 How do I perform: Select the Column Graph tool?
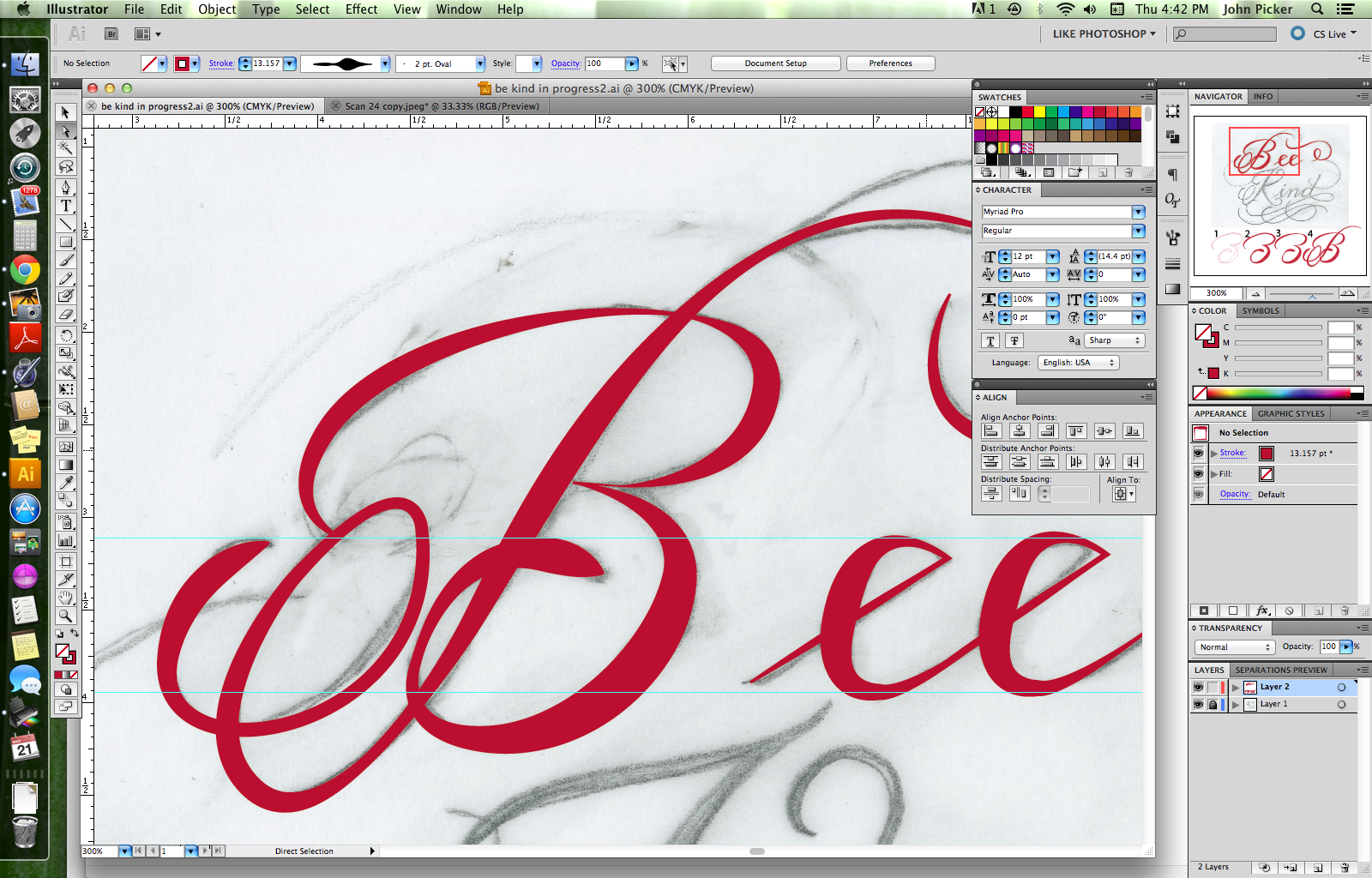coord(66,540)
